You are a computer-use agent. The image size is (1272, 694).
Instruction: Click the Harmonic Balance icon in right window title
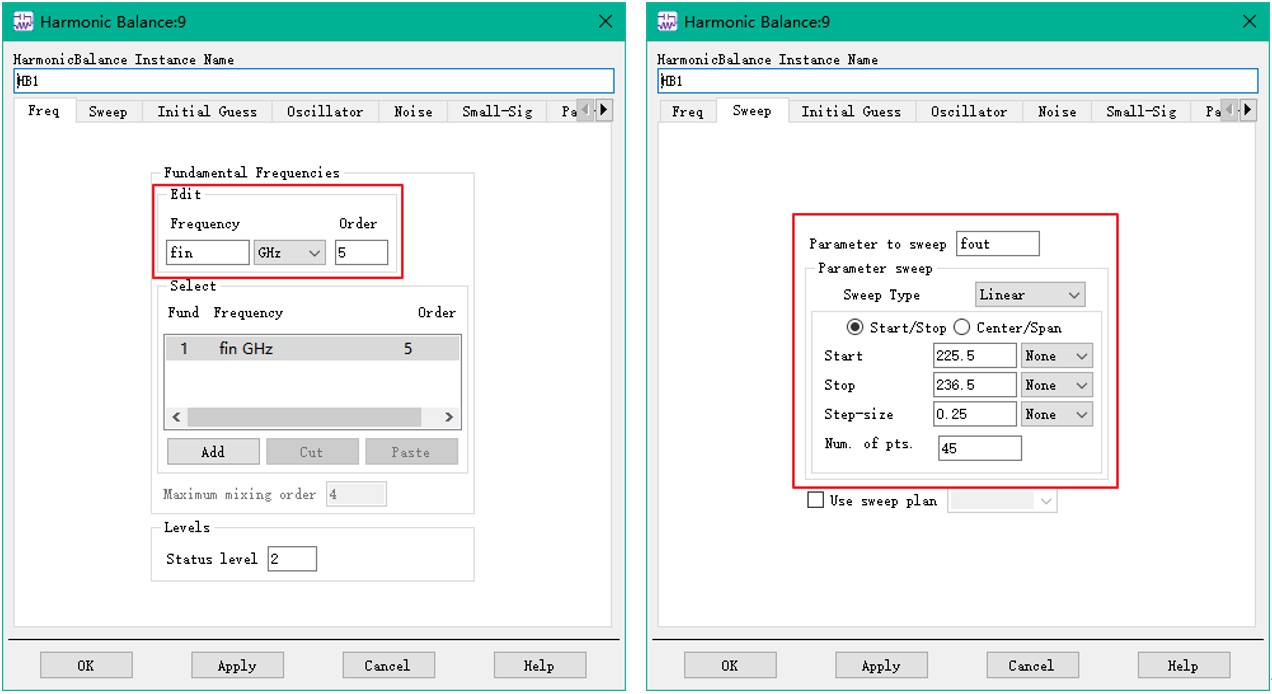[667, 21]
